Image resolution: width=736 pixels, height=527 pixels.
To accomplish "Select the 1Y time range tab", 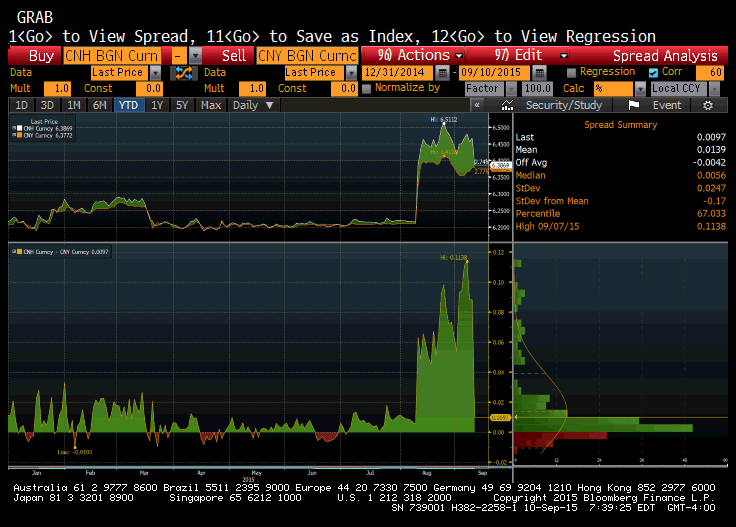I will (x=157, y=105).
